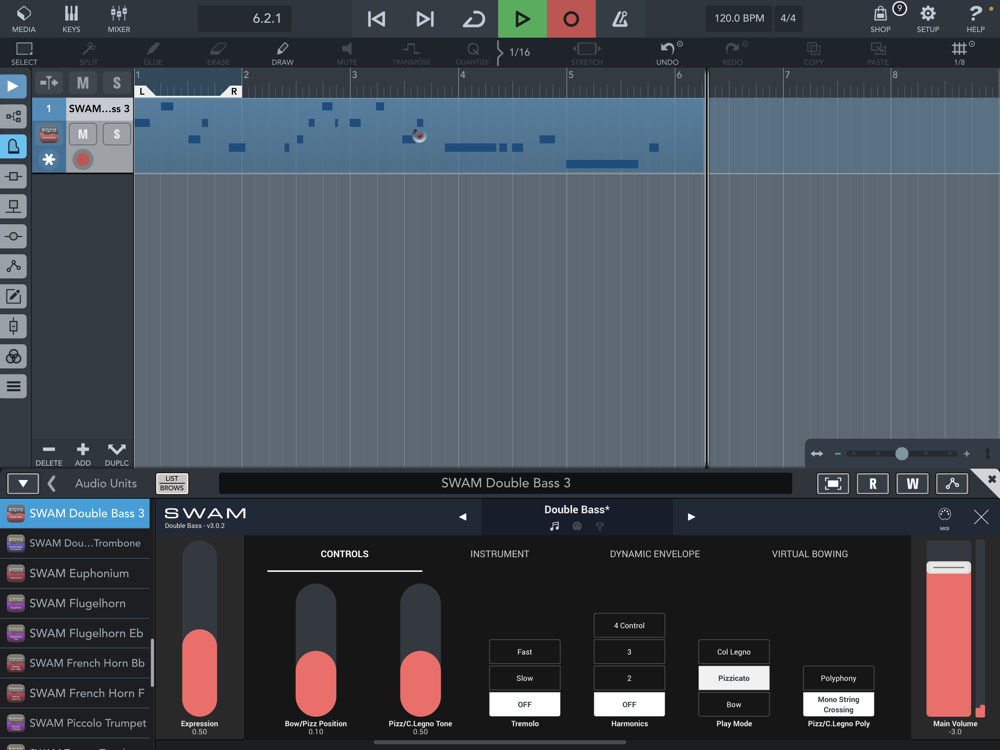Open quantize grid 1/16 selector
The width and height of the screenshot is (1000, 750).
[x=519, y=52]
